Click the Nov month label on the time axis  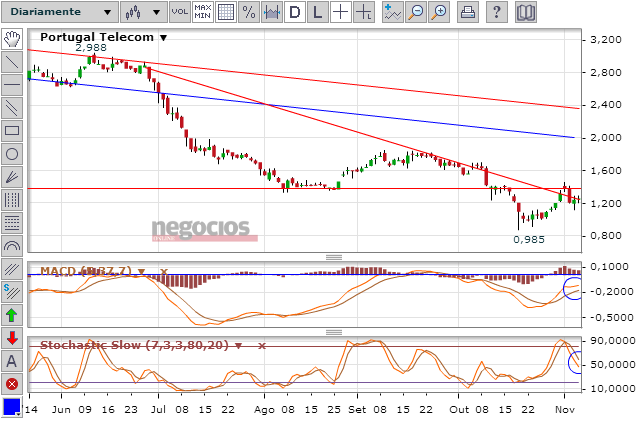[564, 410]
